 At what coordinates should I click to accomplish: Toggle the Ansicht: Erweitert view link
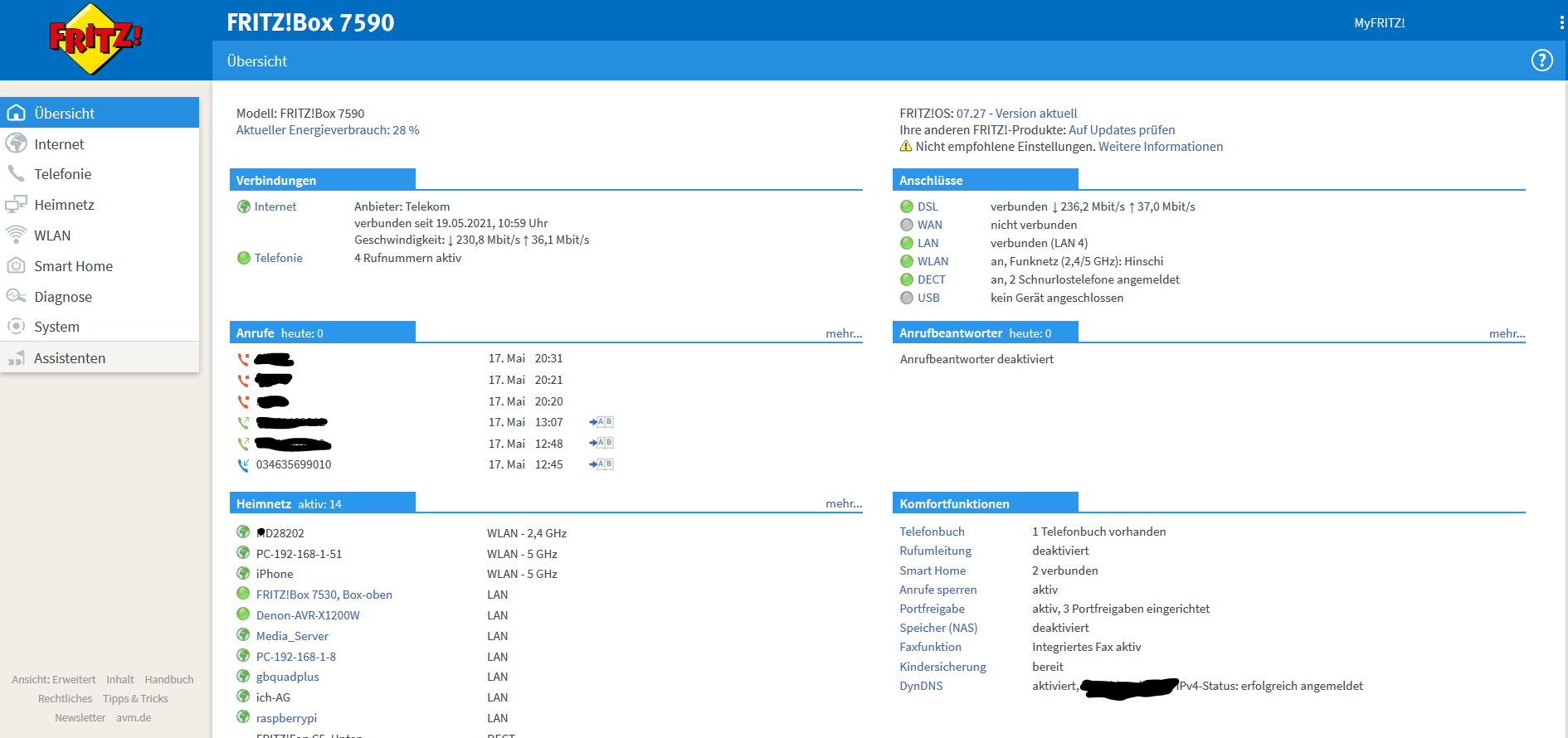pos(54,680)
